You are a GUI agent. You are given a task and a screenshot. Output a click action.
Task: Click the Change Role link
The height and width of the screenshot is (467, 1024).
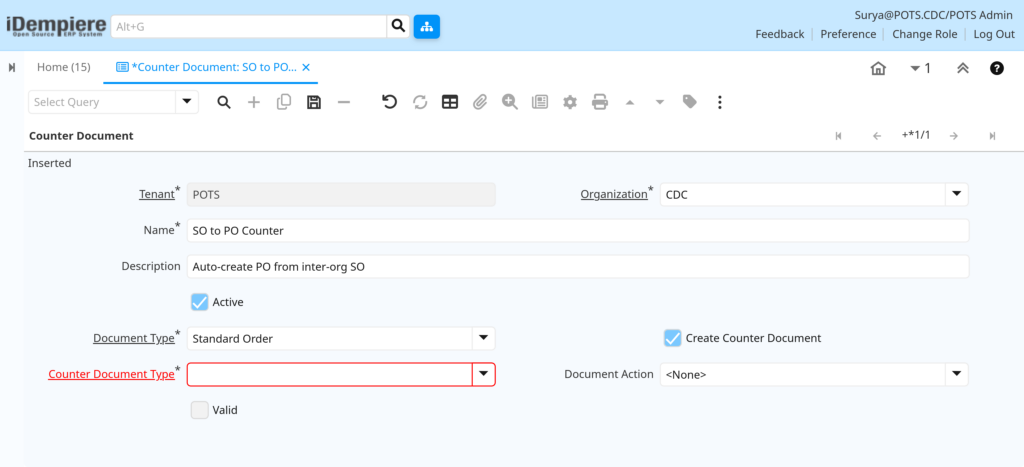click(x=925, y=34)
